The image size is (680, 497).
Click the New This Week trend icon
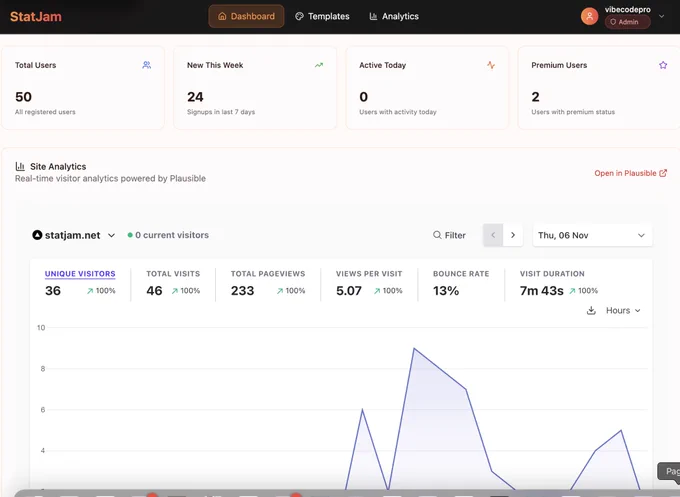319,65
